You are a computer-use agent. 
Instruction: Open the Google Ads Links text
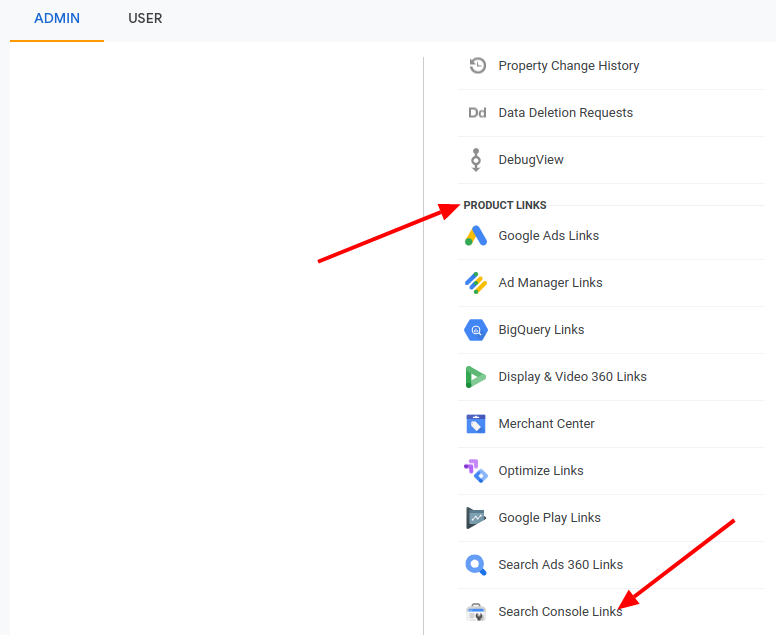(x=549, y=236)
